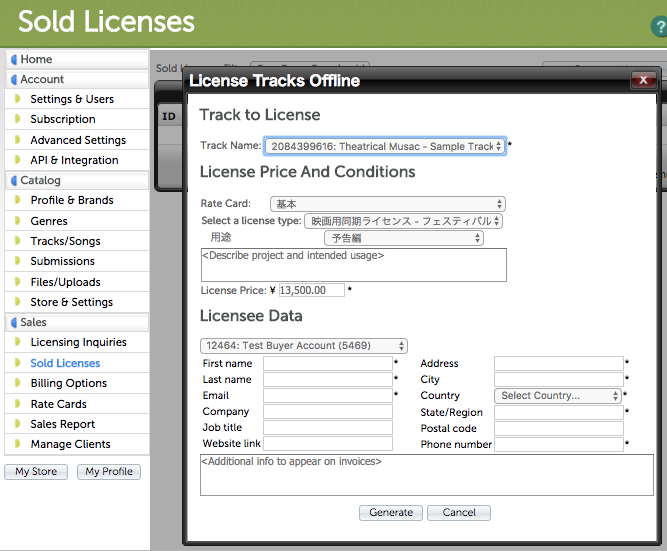Image resolution: width=667 pixels, height=551 pixels.
Task: Choose a license type from the dropdown
Action: point(403,221)
